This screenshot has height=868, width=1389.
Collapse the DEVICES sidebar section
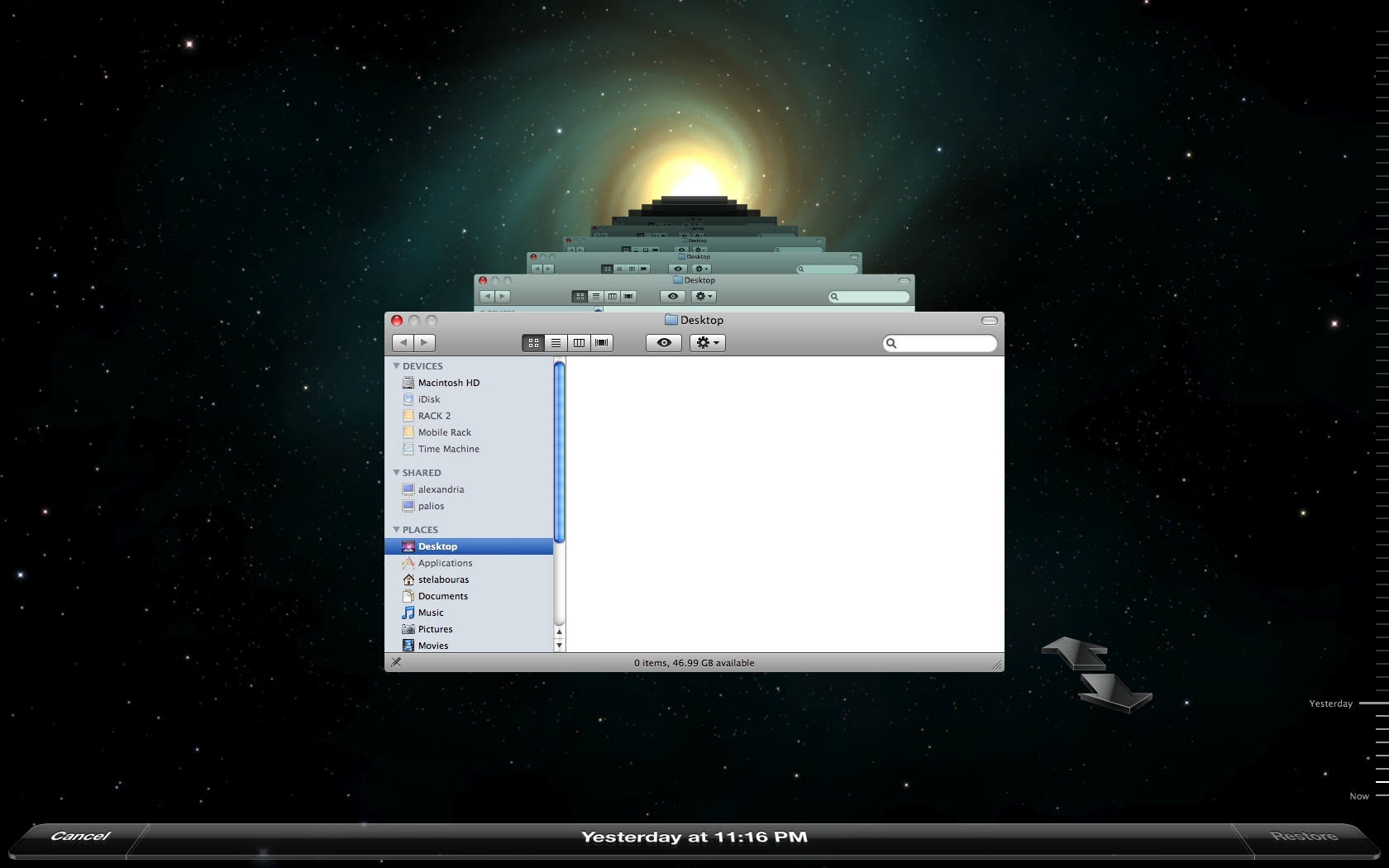pyautogui.click(x=397, y=366)
